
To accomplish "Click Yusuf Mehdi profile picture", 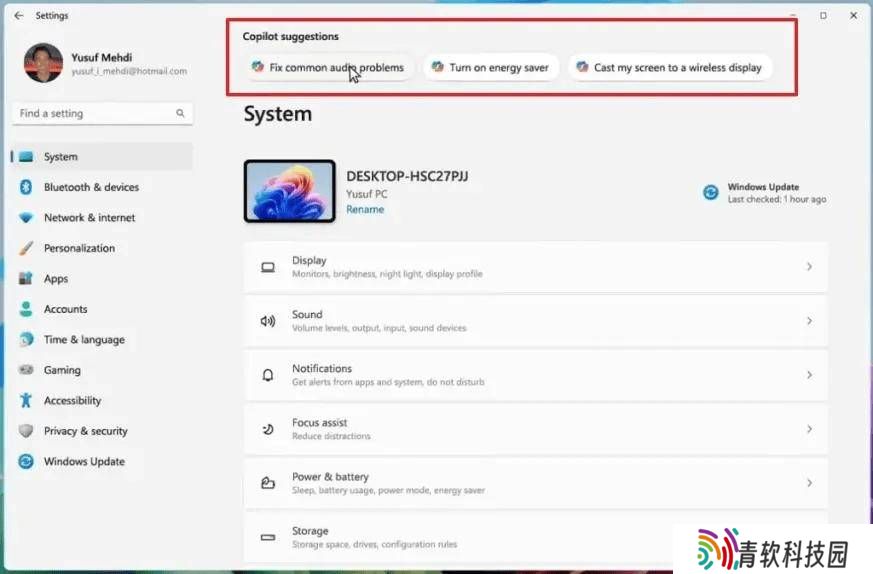I will [x=43, y=63].
